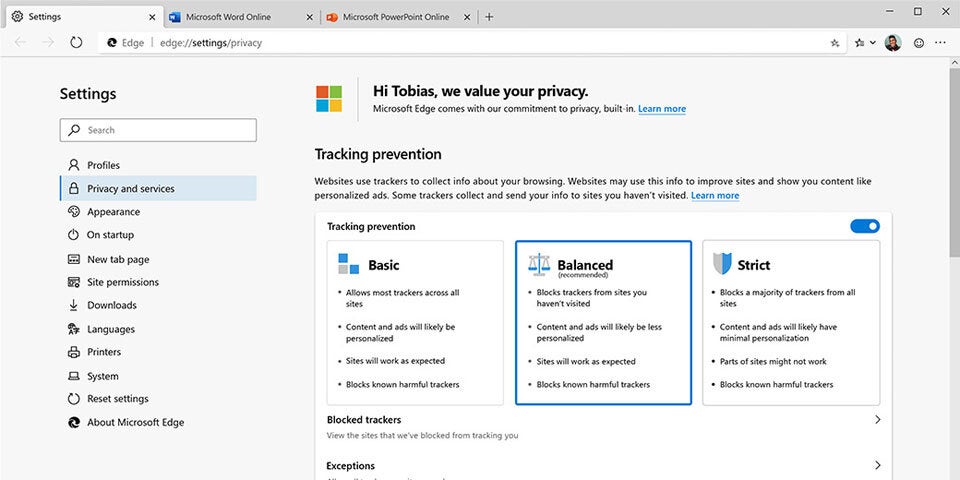Close the Microsoft Word Online tab
The height and width of the screenshot is (480, 960).
[310, 17]
